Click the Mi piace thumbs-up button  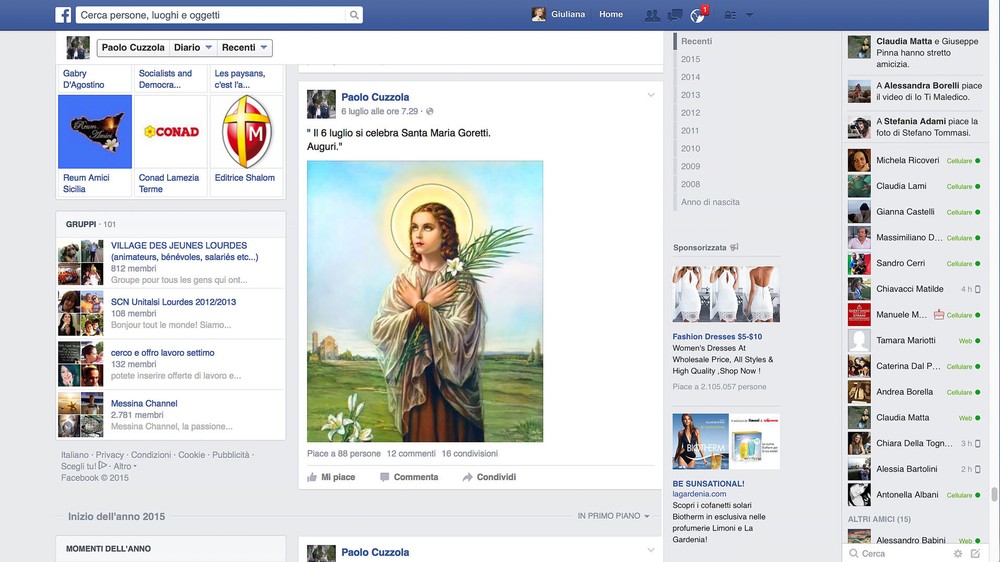331,477
